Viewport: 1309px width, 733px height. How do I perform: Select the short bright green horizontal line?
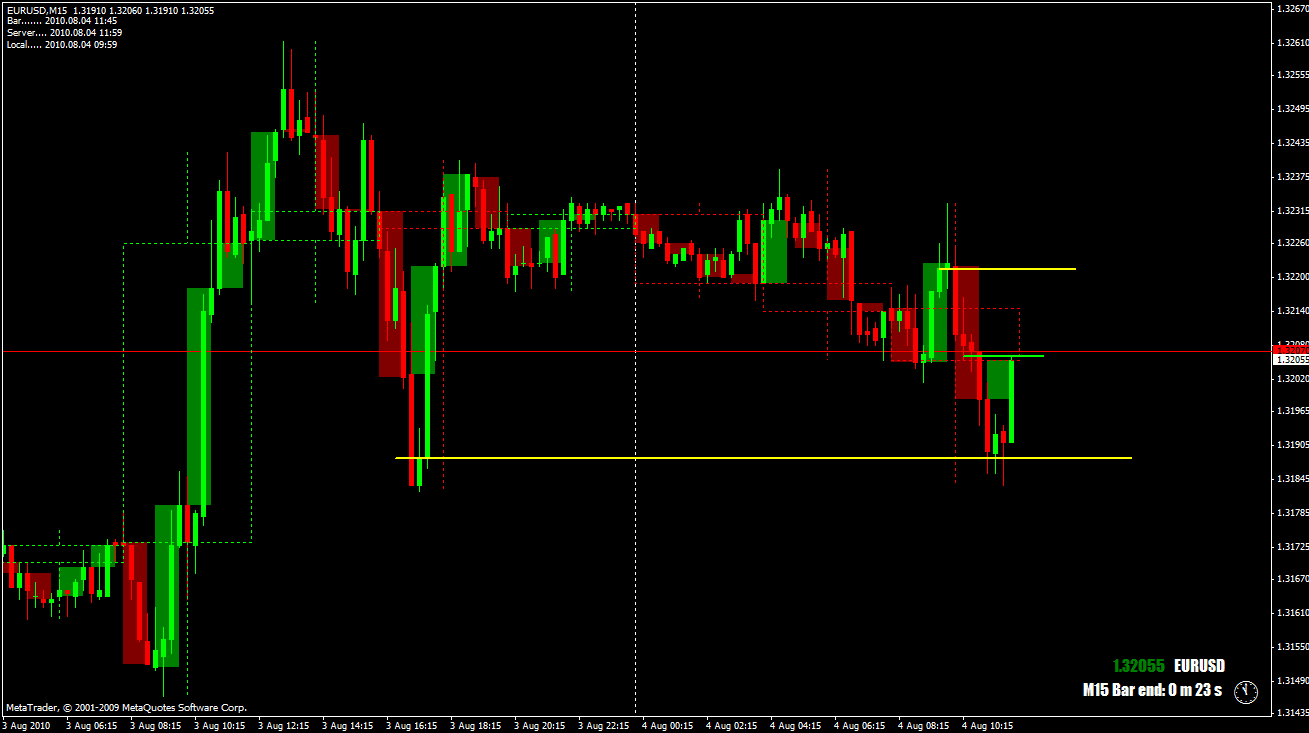[1003, 356]
